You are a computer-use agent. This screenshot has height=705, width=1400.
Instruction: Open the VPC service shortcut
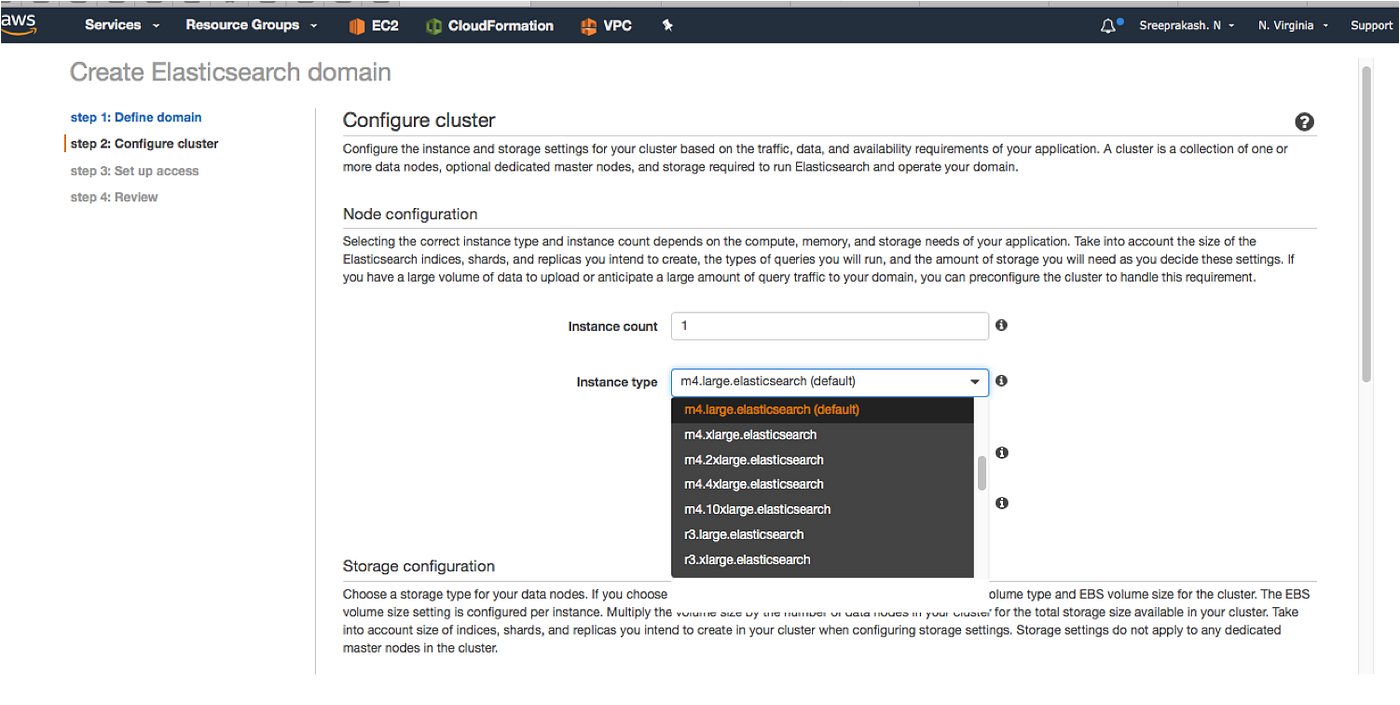pos(605,26)
